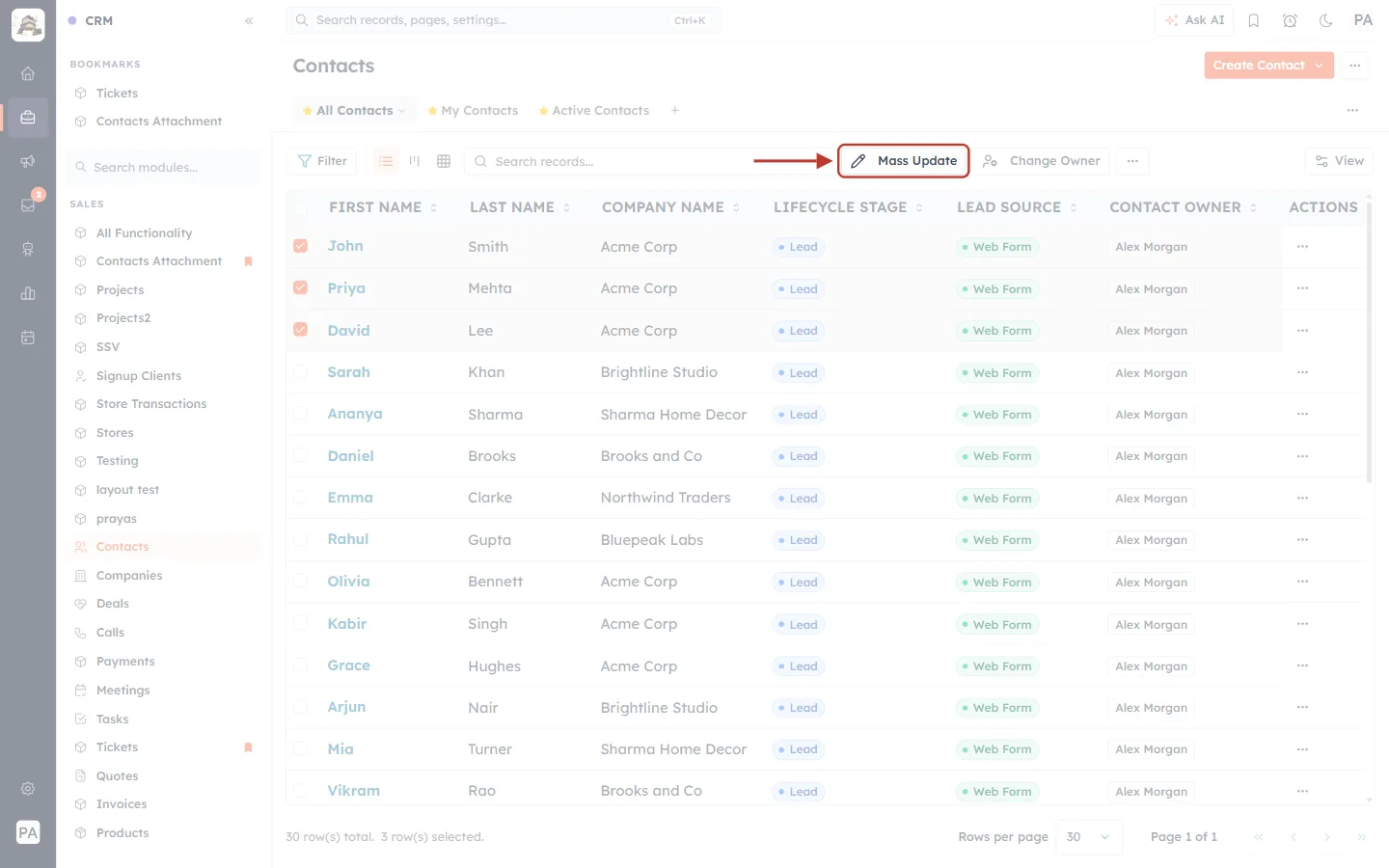The height and width of the screenshot is (868, 1389).
Task: Sort by First Name column arrows
Action: (434, 207)
